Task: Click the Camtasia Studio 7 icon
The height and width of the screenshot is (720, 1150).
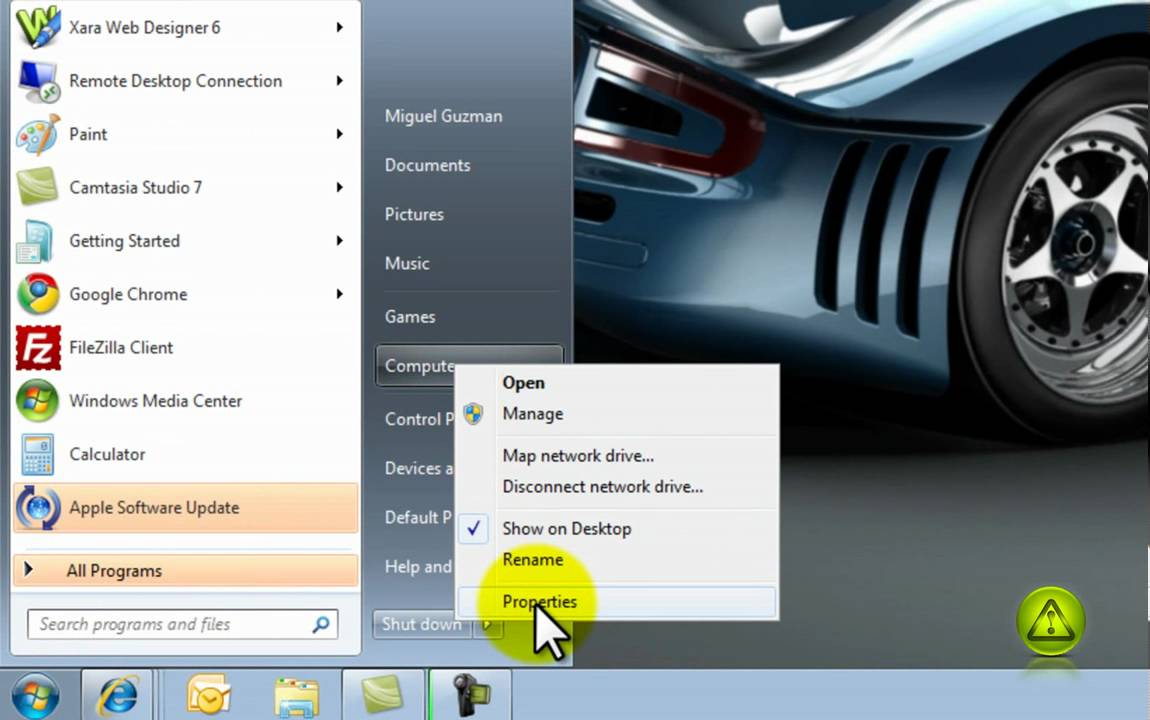Action: coord(38,187)
